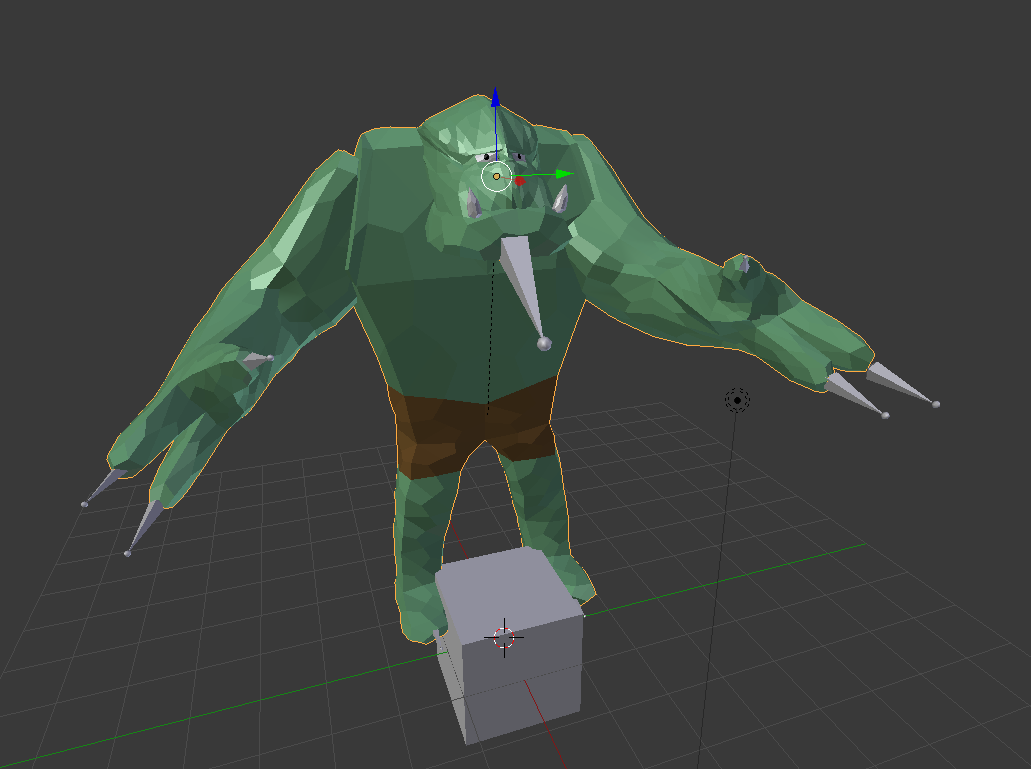Click the 3D cursor on the cube

tap(505, 637)
